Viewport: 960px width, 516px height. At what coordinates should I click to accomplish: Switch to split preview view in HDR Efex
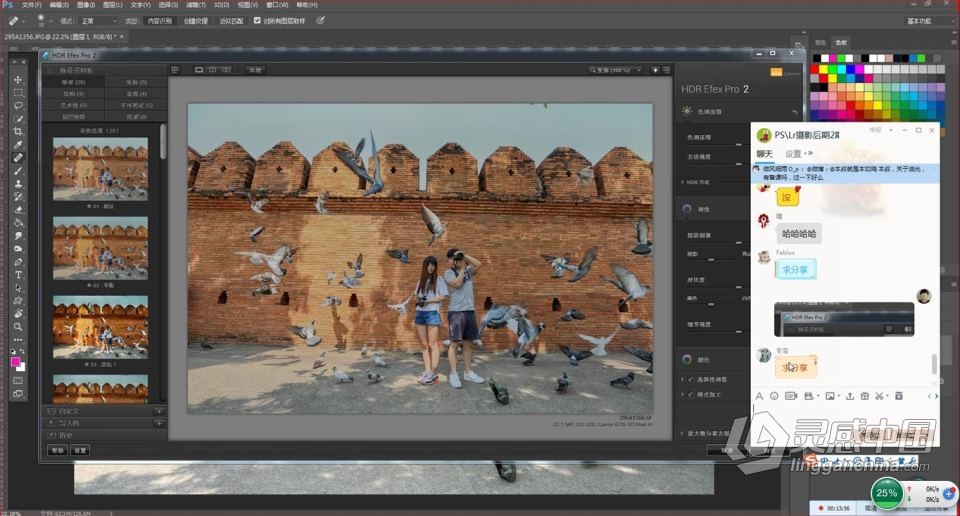[212, 70]
